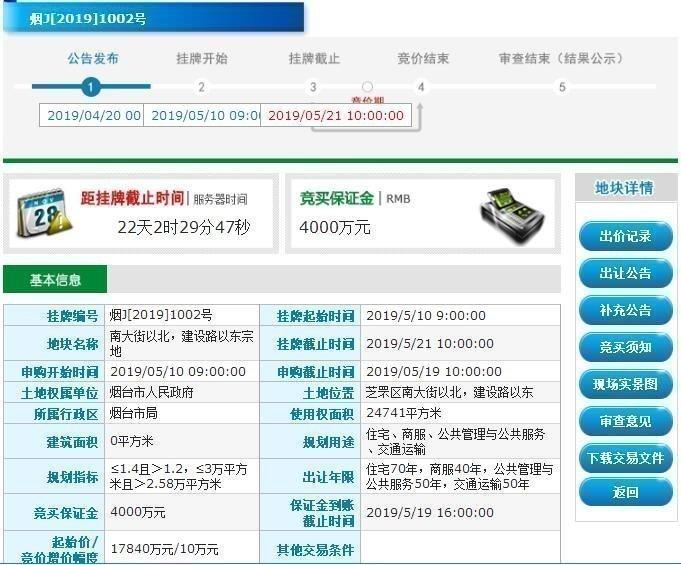Click cell 2019/5/21 10:00:00
The image size is (681, 565).
point(460,343)
